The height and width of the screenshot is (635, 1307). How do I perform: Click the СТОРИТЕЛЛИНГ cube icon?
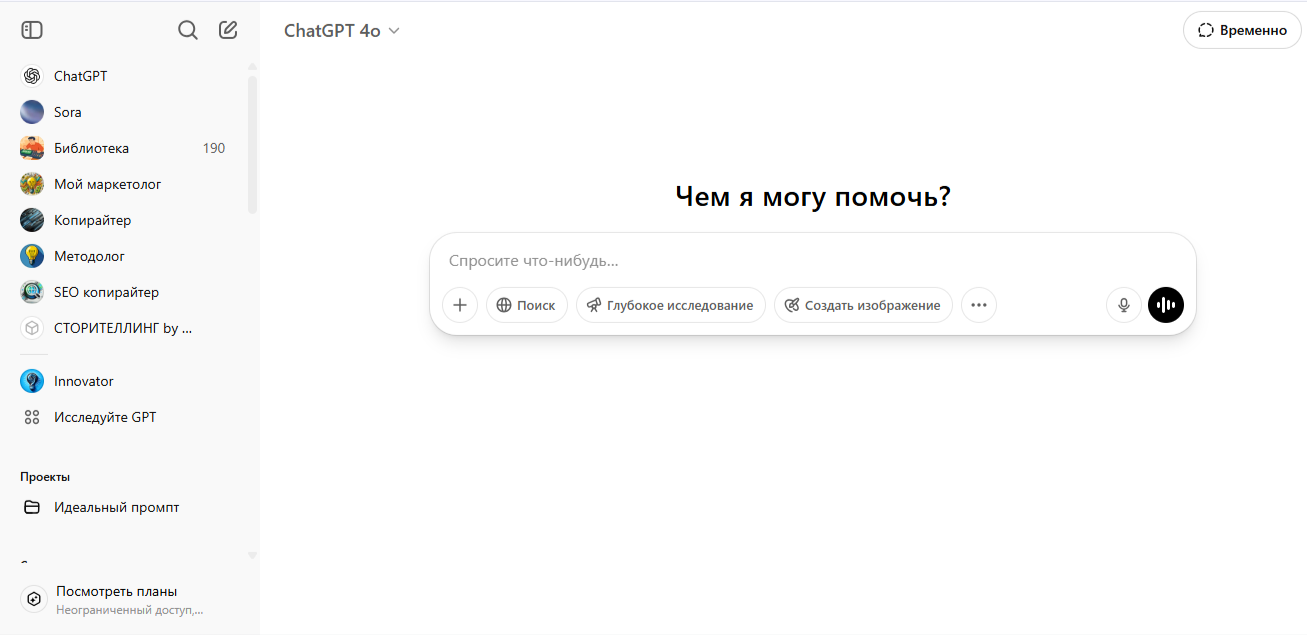pos(32,328)
